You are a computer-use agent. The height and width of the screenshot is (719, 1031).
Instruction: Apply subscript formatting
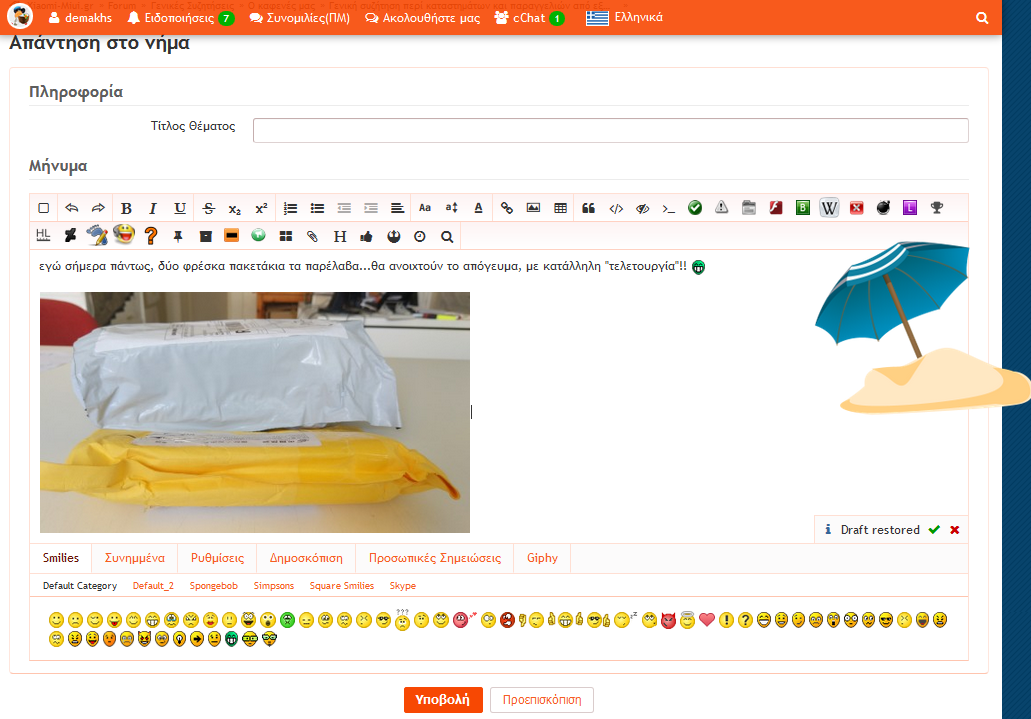(x=235, y=209)
